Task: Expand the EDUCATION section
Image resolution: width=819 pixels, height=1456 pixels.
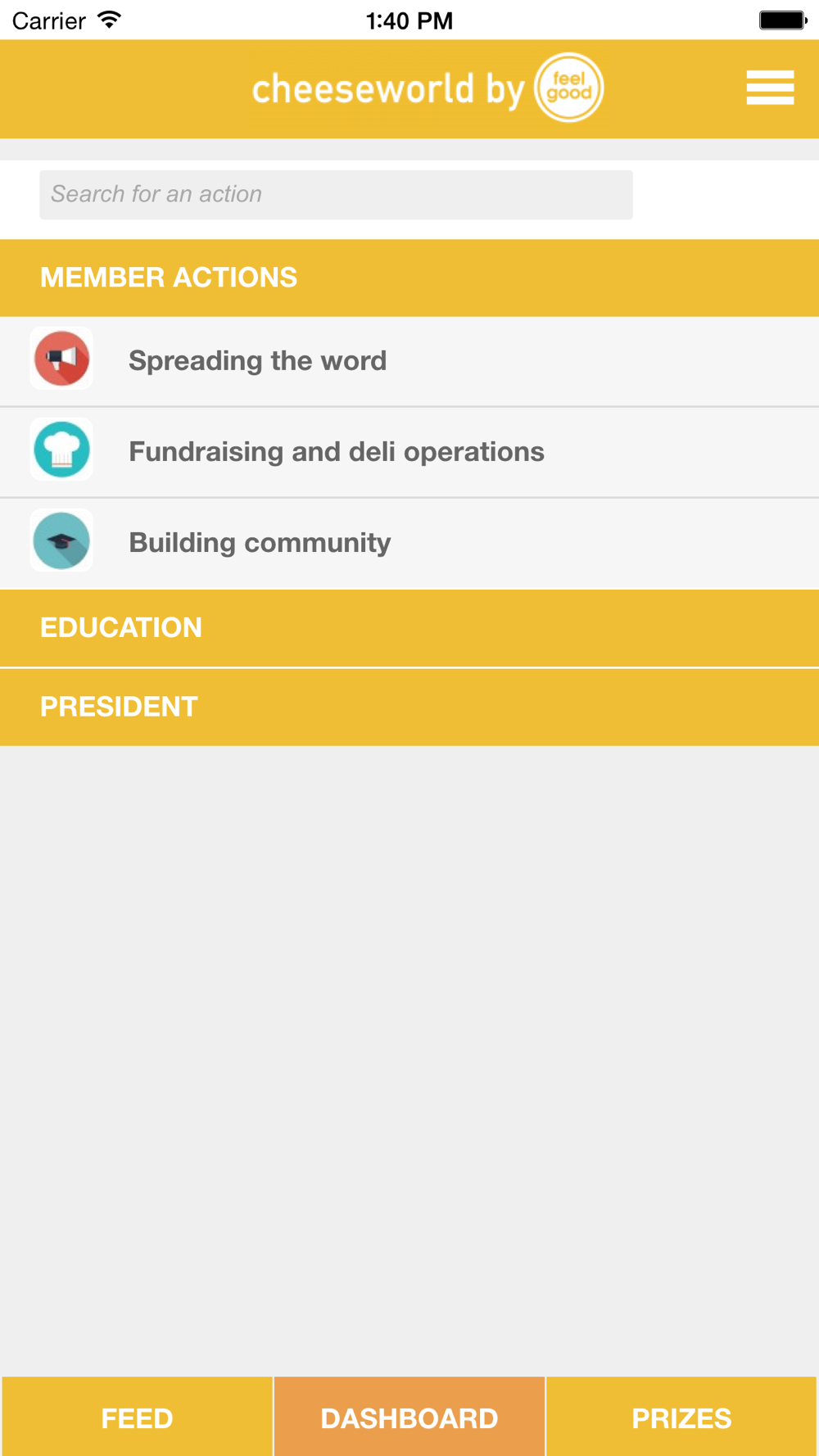Action: 409,627
